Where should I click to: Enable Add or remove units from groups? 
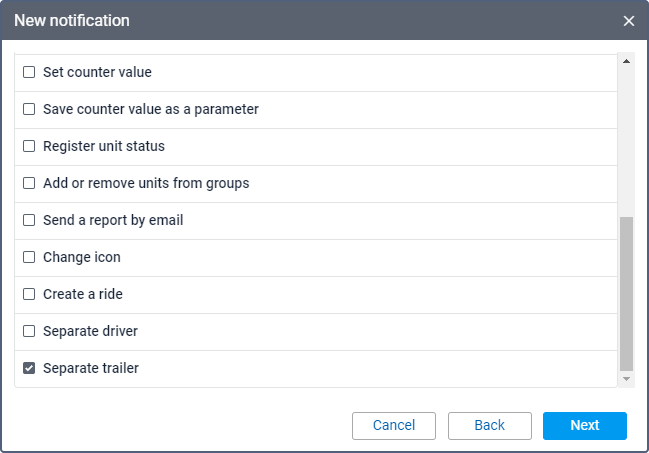click(x=29, y=183)
